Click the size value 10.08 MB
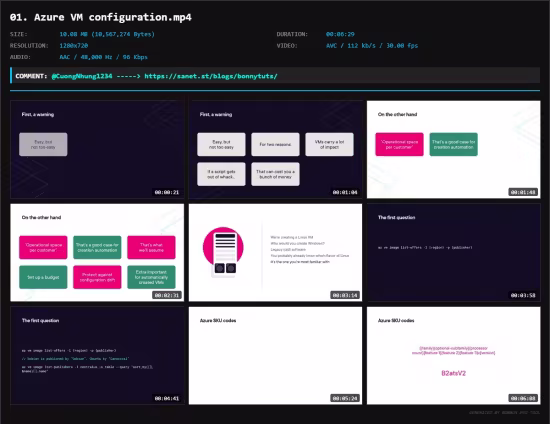Viewport: 550px width, 424px height. click(107, 34)
